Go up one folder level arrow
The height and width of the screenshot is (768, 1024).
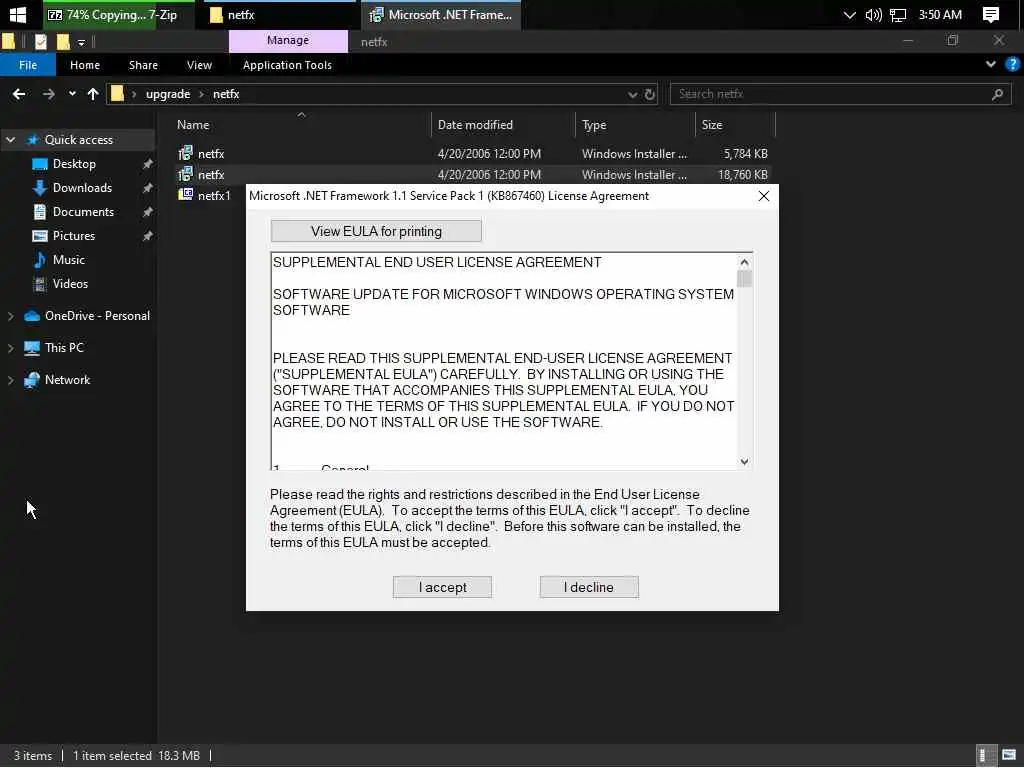93,94
